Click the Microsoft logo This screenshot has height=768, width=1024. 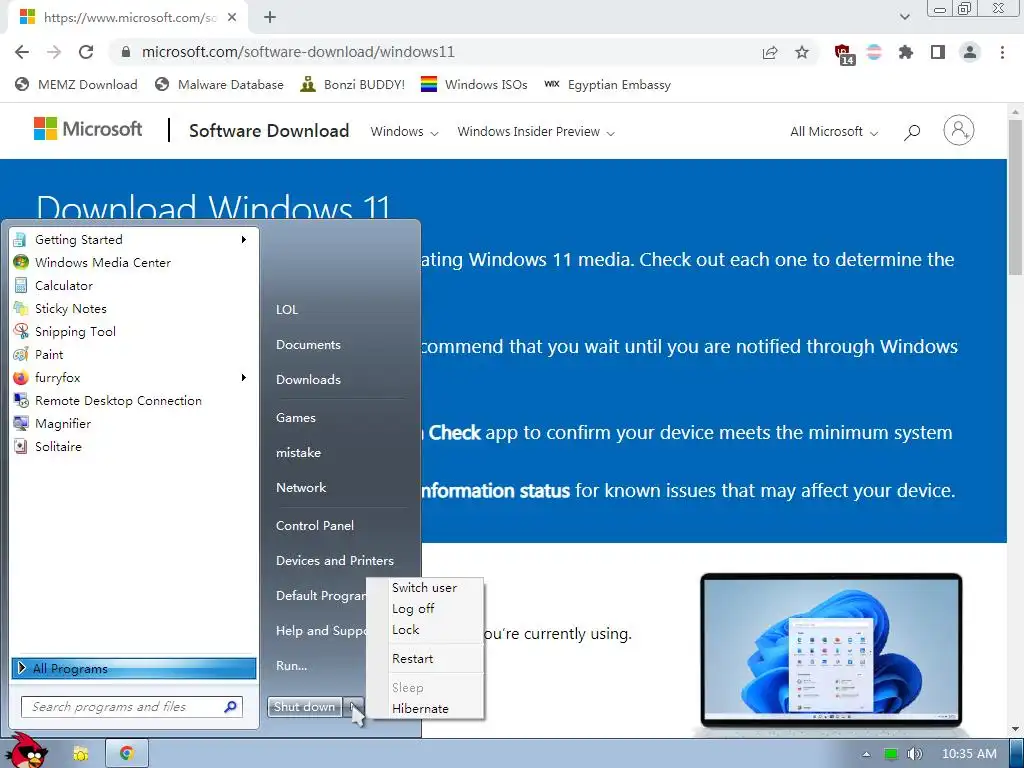88,129
